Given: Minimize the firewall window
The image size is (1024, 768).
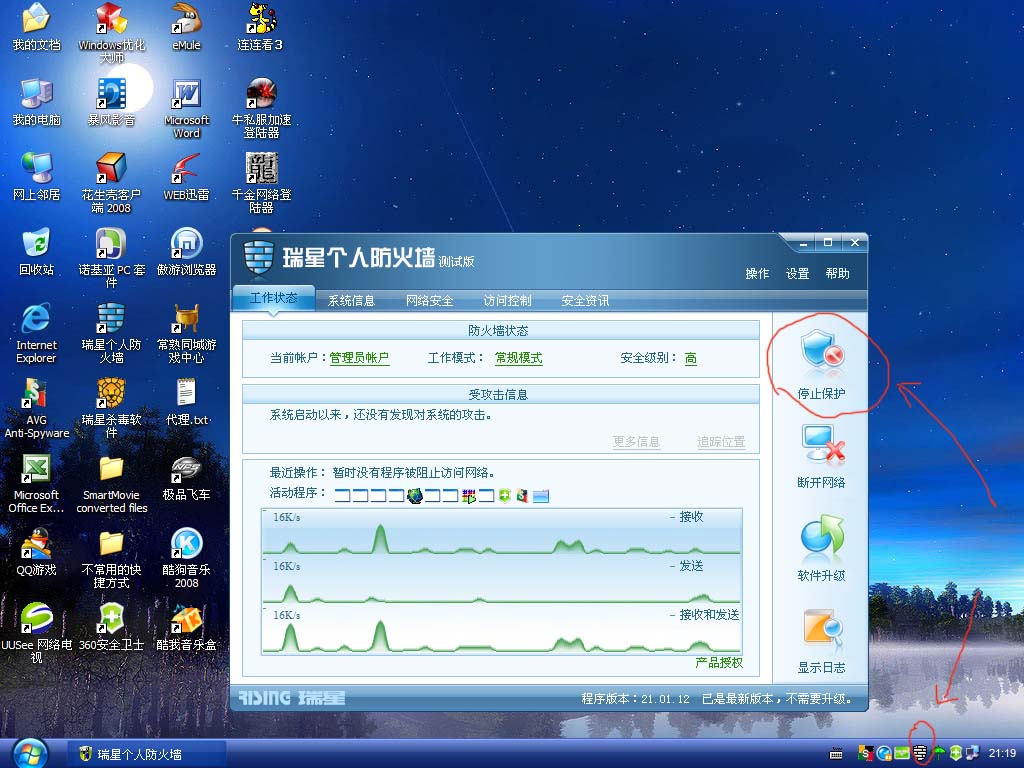Looking at the screenshot, I should 803,243.
